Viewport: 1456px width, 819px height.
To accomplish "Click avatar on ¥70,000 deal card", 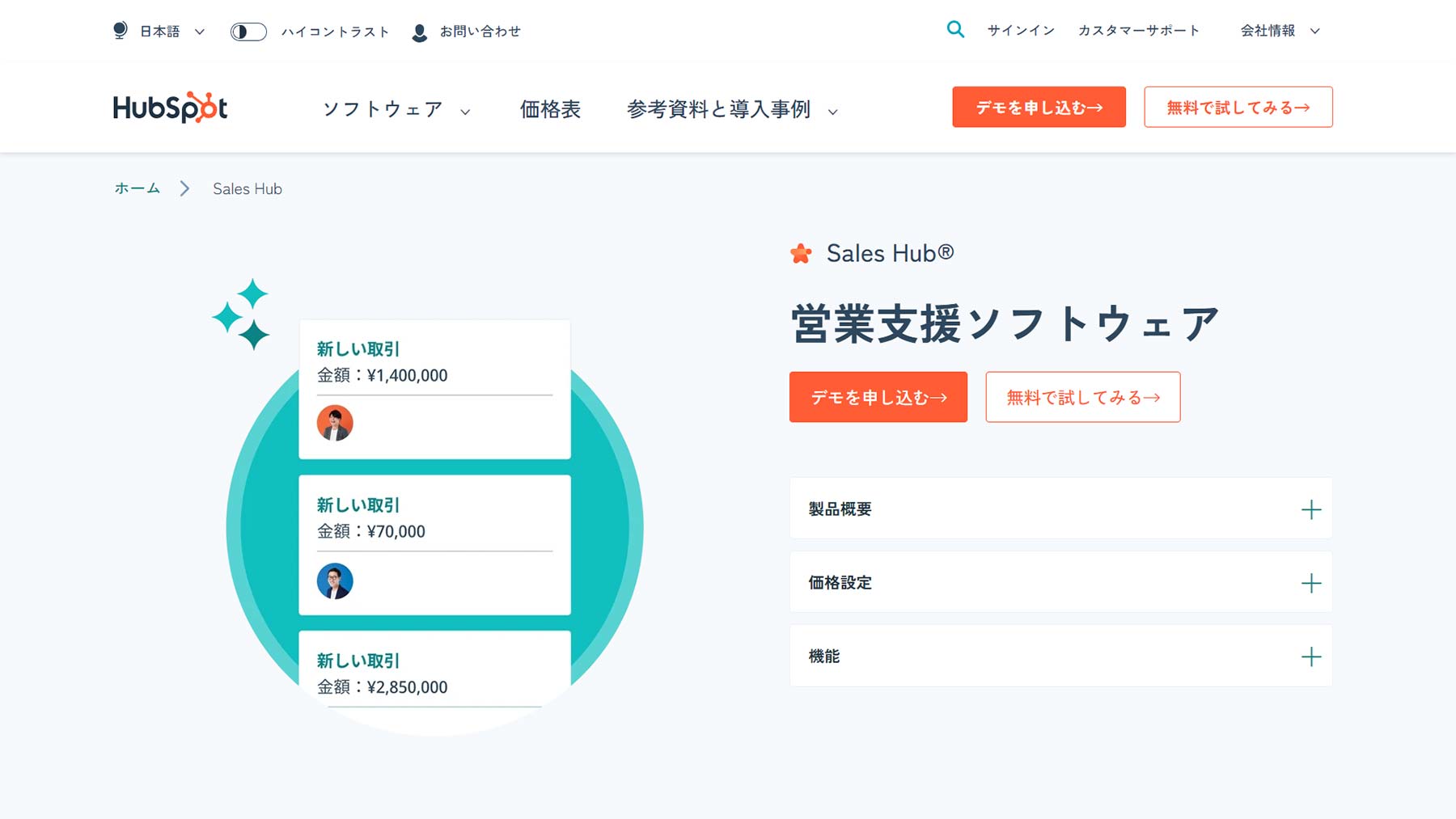I will point(335,580).
